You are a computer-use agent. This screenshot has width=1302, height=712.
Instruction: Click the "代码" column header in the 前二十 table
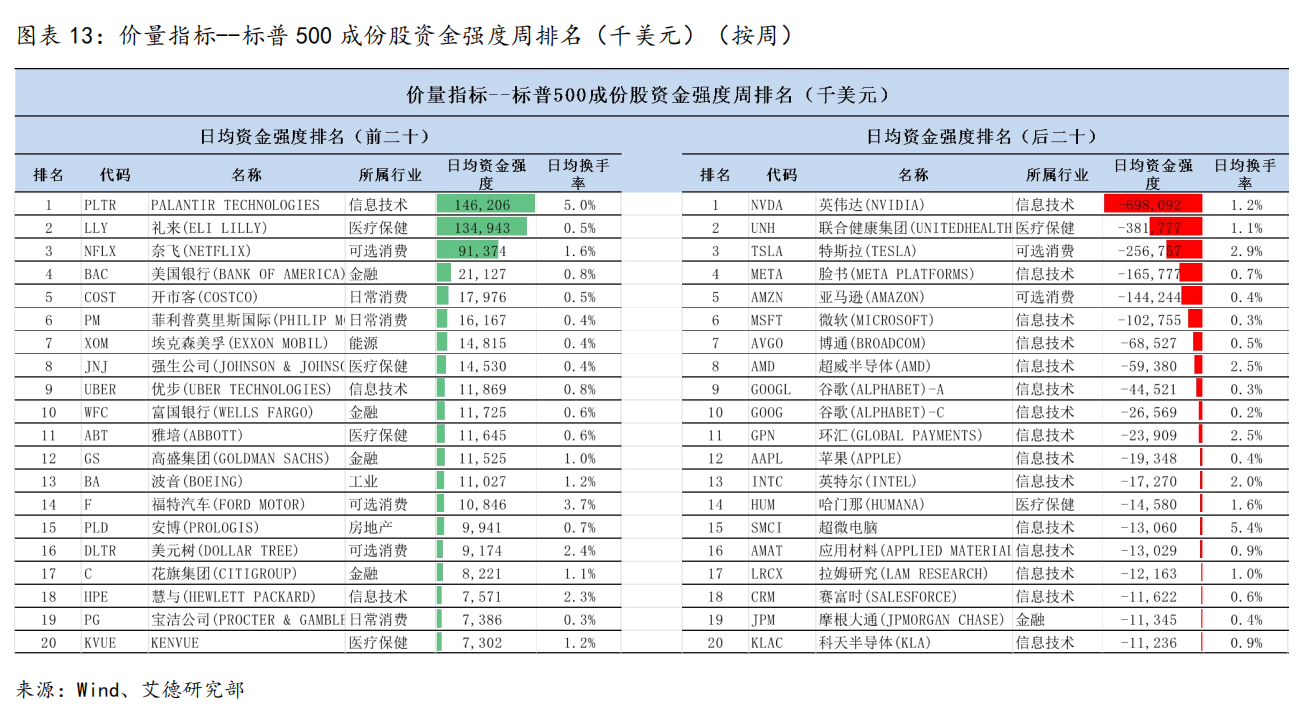tap(115, 175)
